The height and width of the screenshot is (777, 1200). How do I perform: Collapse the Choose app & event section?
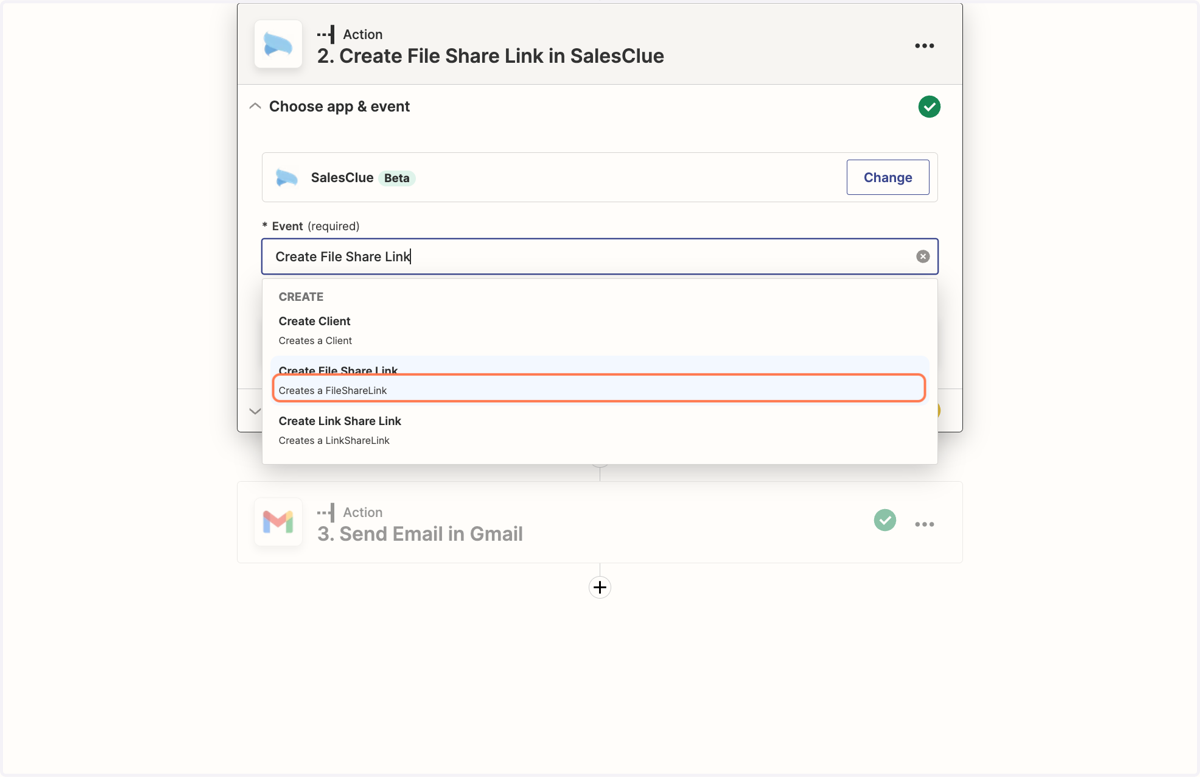tap(255, 106)
